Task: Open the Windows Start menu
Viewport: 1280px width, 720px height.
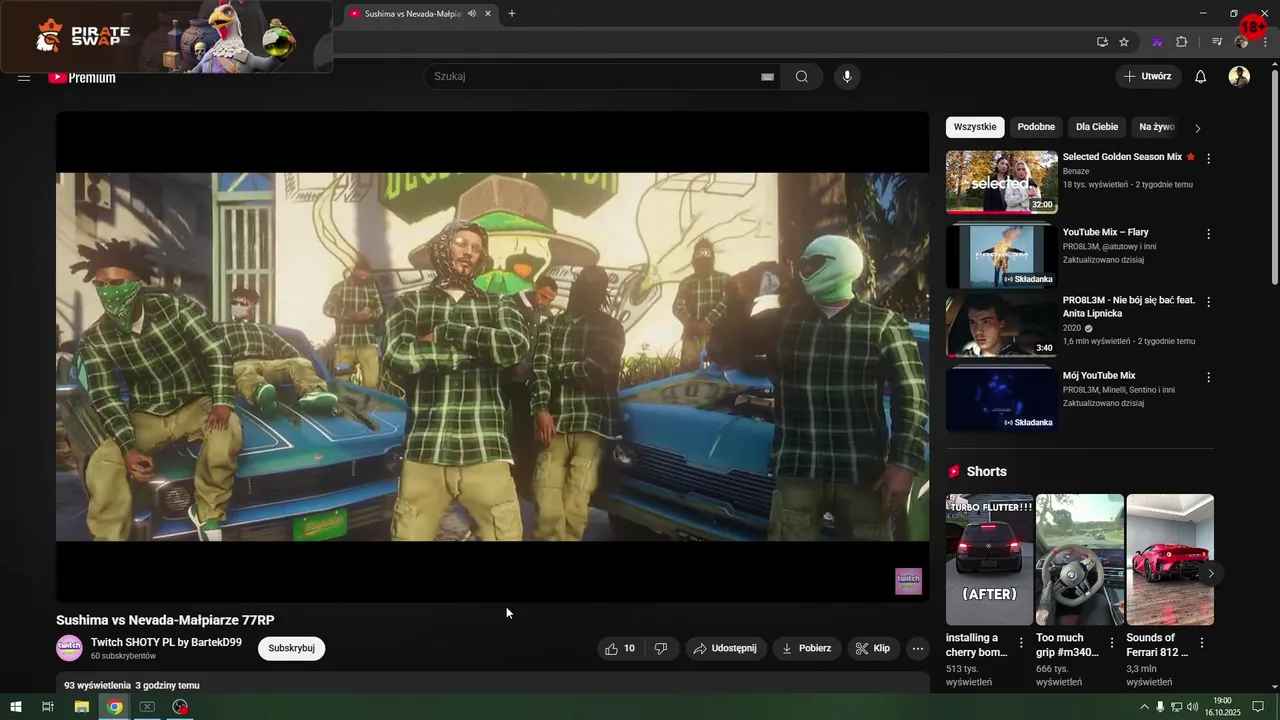Action: (15, 707)
